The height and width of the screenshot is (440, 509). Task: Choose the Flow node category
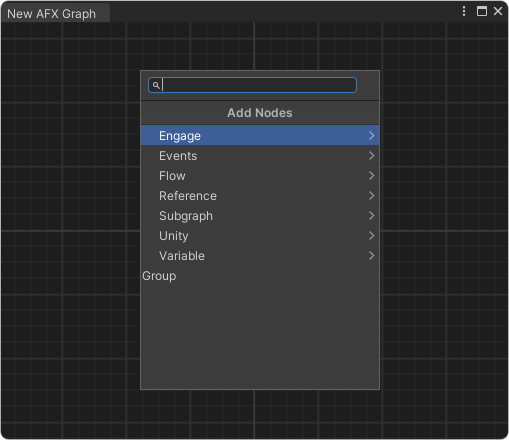click(x=260, y=176)
